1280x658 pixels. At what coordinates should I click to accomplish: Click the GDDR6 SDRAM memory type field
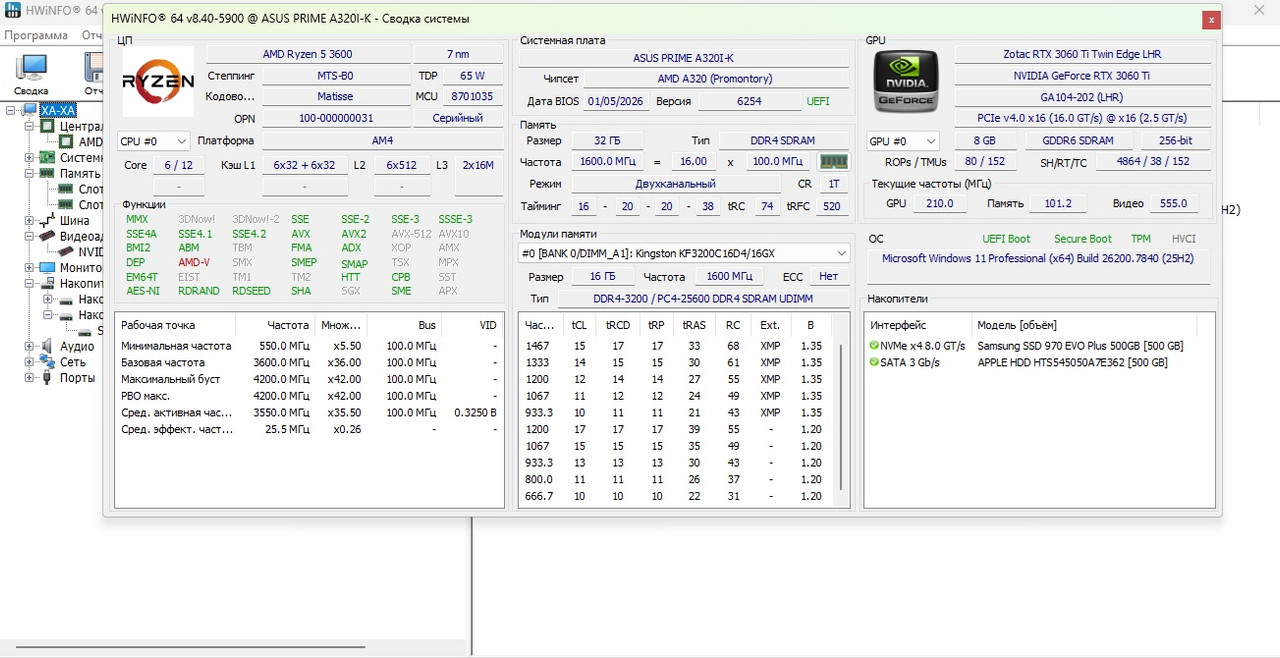(x=1078, y=141)
